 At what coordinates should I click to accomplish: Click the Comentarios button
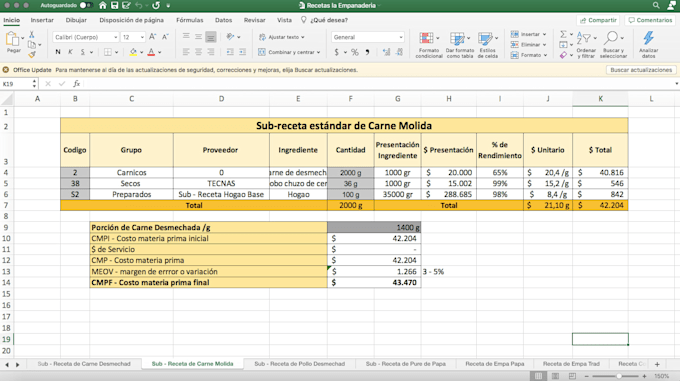[x=650, y=20]
